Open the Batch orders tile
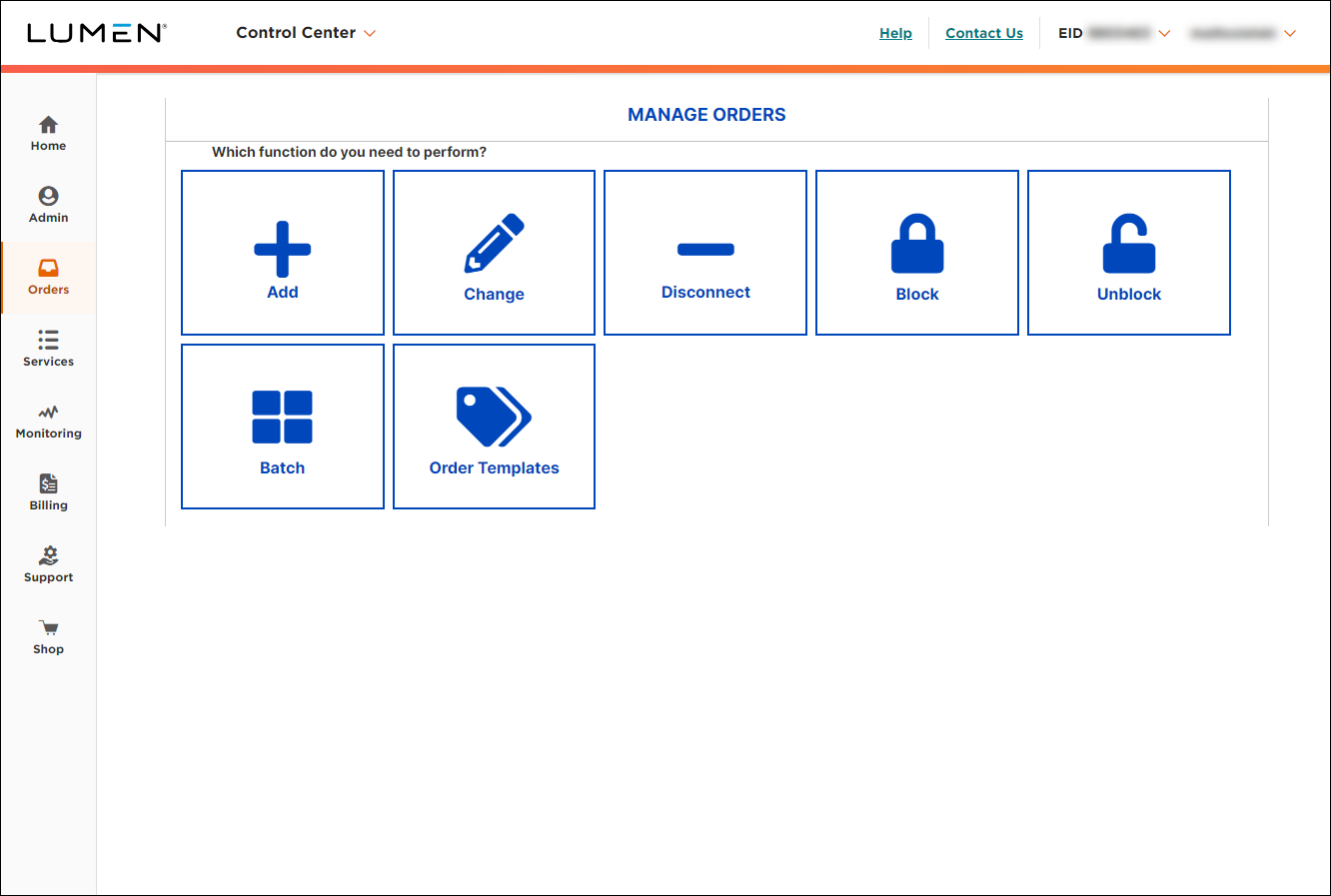Image resolution: width=1331 pixels, height=896 pixels. click(x=282, y=417)
